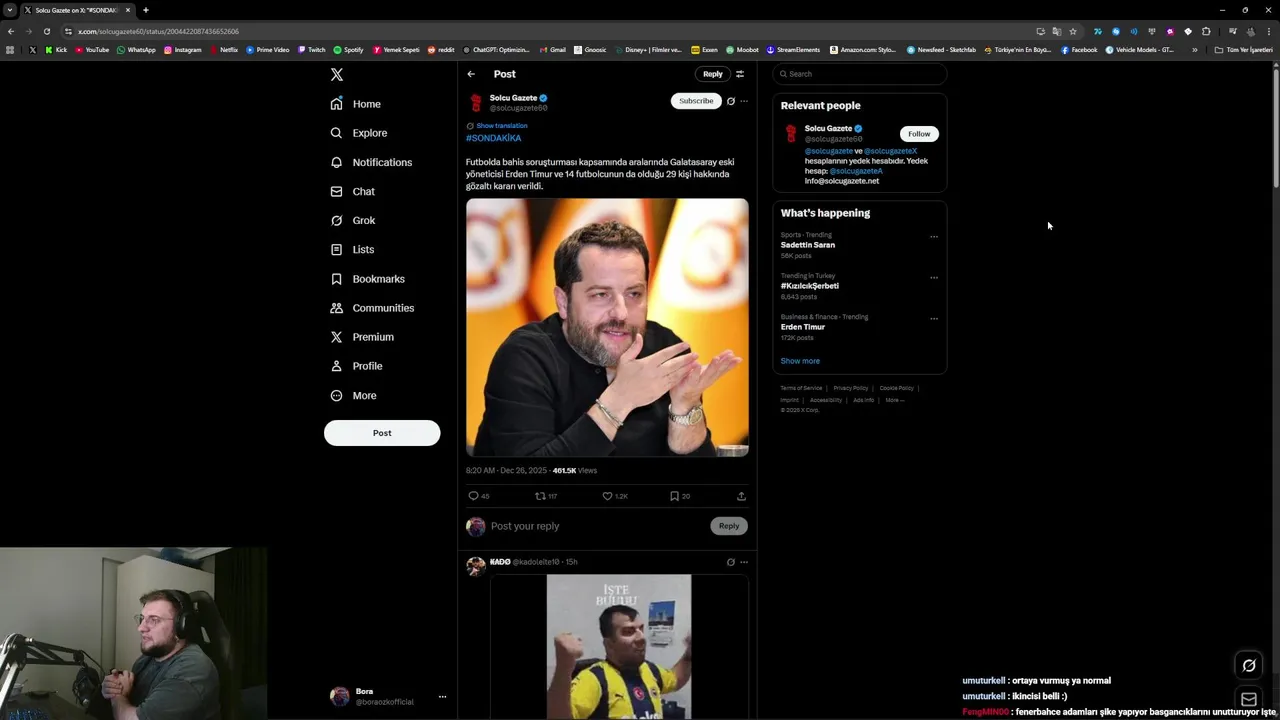Repost the tweet with 117 reposts
1280x720 pixels.
(x=546, y=496)
